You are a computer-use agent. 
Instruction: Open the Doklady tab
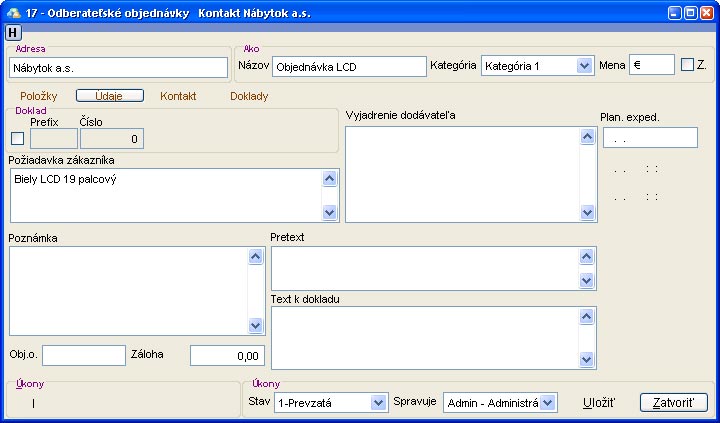click(249, 96)
